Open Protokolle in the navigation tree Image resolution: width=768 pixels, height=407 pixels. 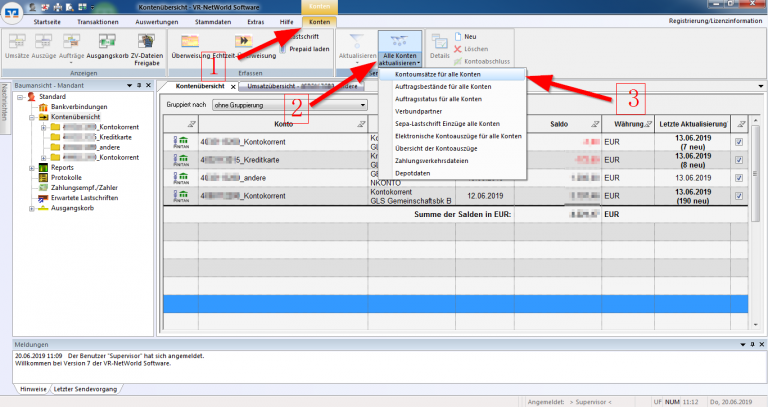click(66, 178)
